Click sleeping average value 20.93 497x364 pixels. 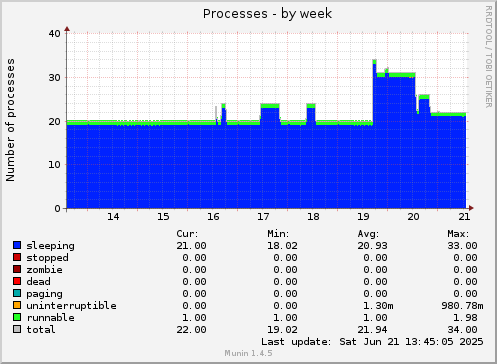pyautogui.click(x=372, y=246)
